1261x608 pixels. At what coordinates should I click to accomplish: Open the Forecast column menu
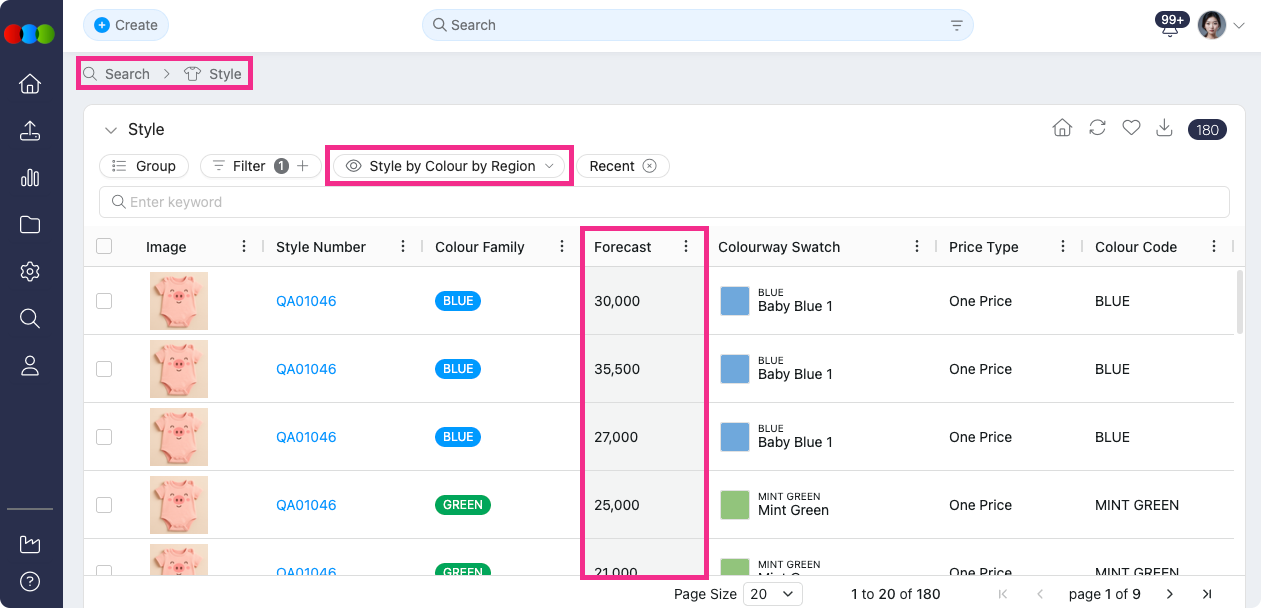(686, 247)
